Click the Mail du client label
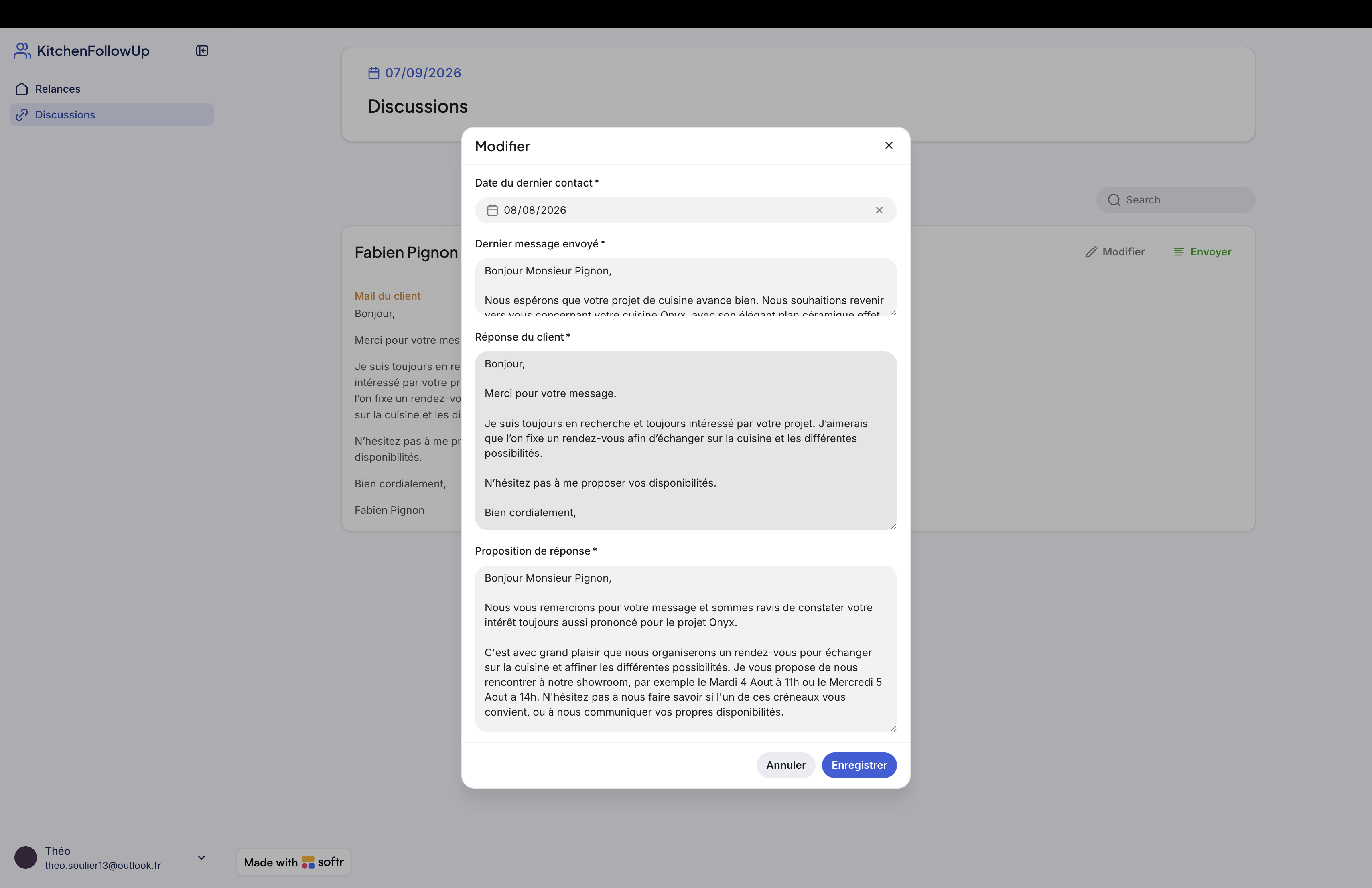The width and height of the screenshot is (1372, 888). click(x=388, y=296)
